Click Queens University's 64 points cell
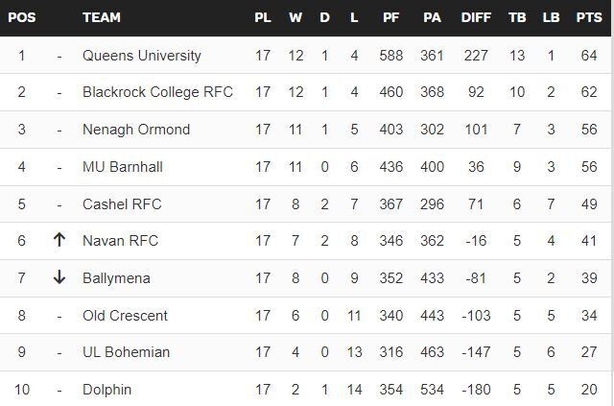The height and width of the screenshot is (406, 614). (x=589, y=56)
